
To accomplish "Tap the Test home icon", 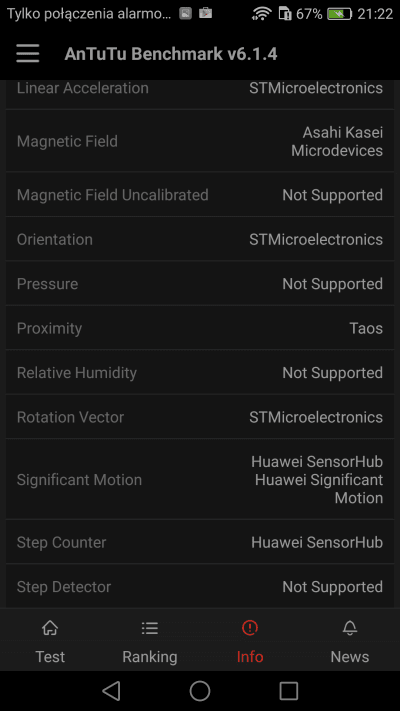I will coord(50,628).
